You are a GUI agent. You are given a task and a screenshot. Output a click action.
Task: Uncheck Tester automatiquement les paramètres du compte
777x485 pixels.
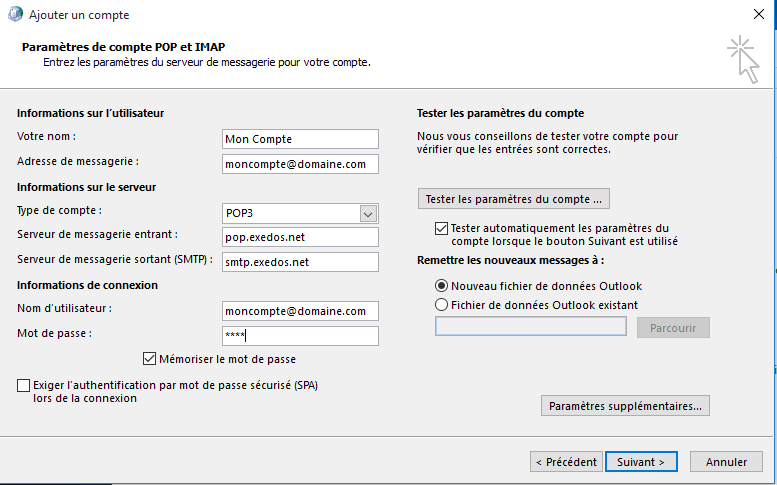click(442, 228)
